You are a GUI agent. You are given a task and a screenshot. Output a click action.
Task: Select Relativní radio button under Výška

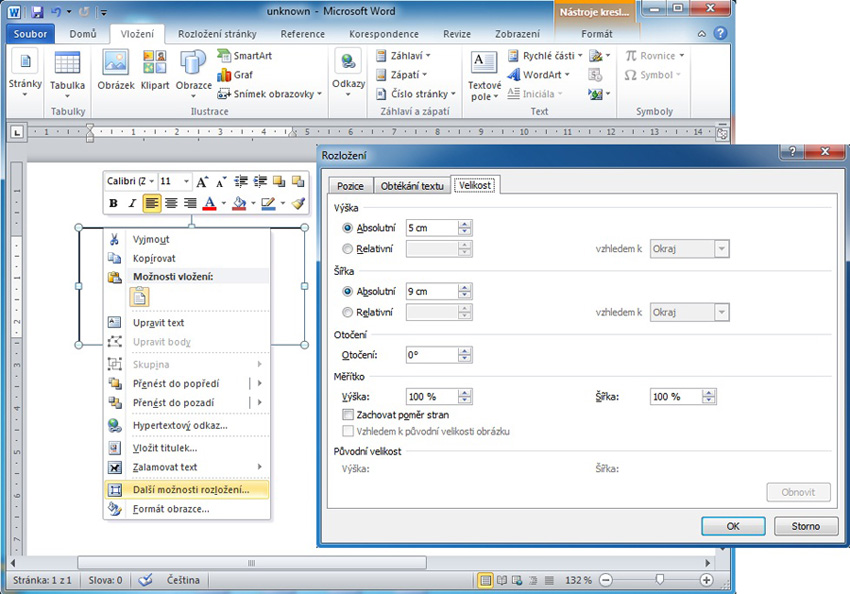coord(348,249)
